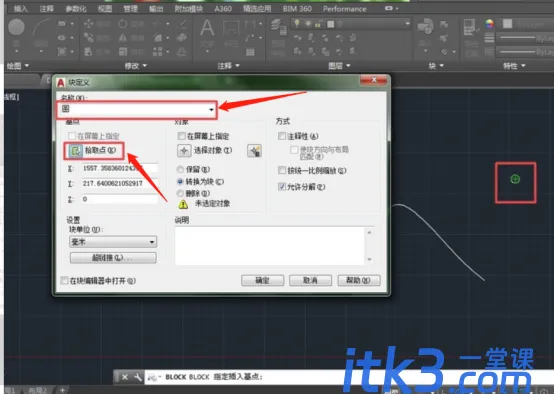Open the A360 ribbon tab
The width and height of the screenshot is (554, 394).
tap(223, 9)
